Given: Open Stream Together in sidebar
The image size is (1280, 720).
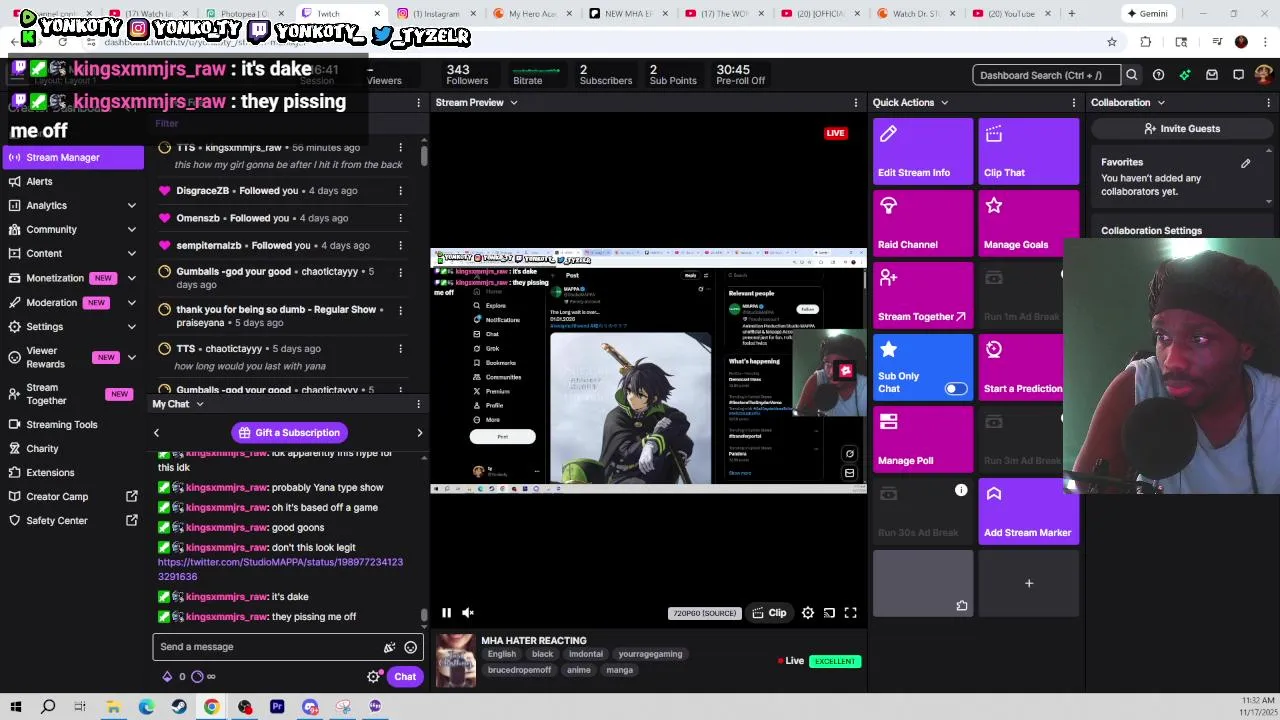Looking at the screenshot, I should 72,394.
